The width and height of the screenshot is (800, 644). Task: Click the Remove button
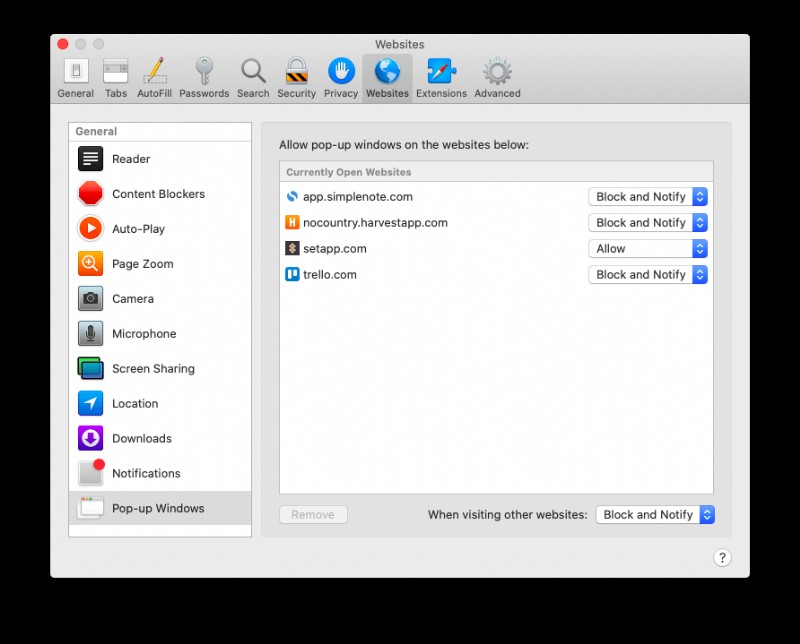pyautogui.click(x=312, y=514)
